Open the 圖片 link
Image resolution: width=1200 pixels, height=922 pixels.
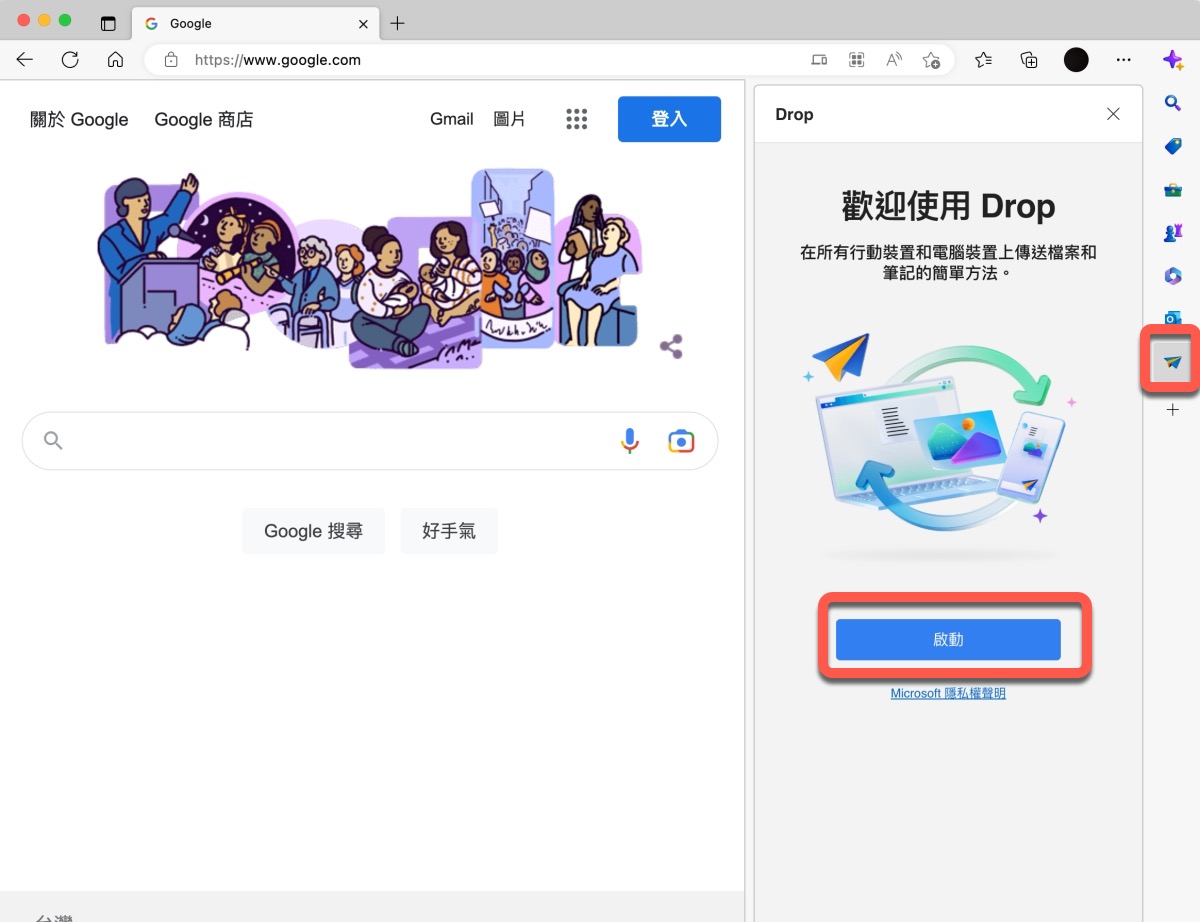pyautogui.click(x=509, y=119)
